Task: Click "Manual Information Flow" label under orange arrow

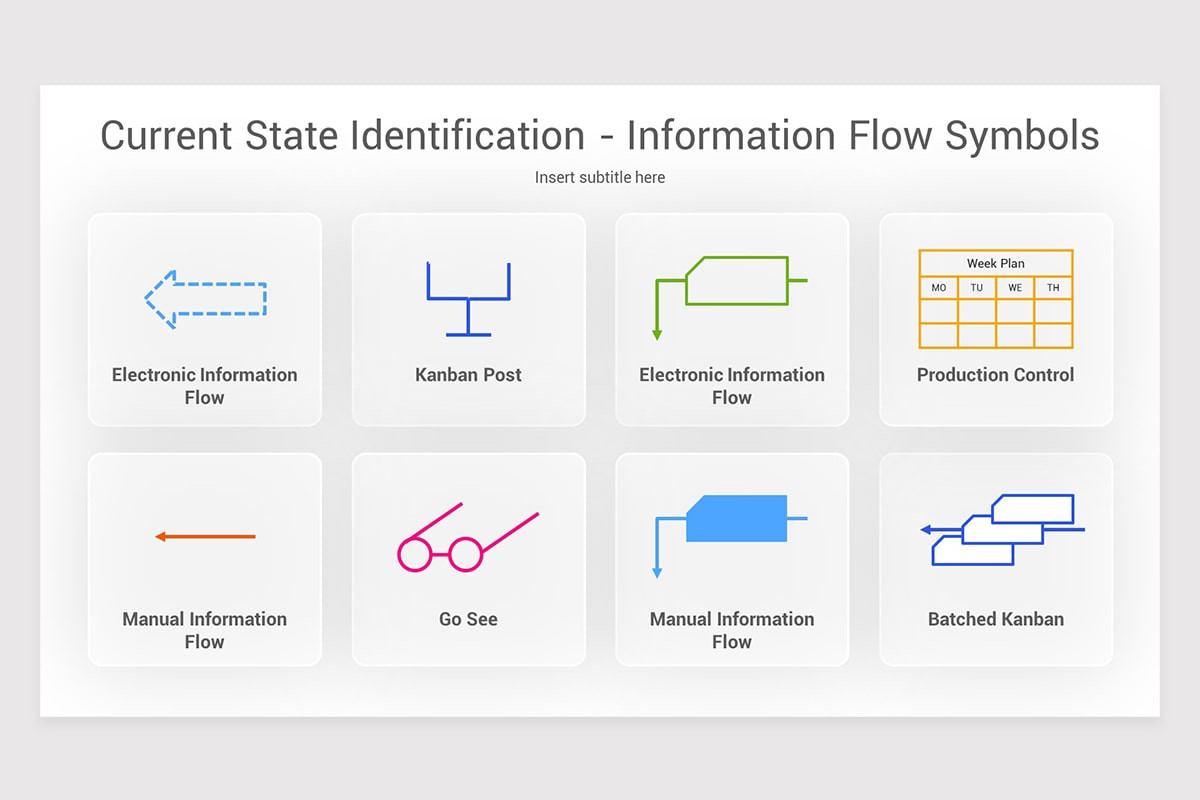Action: point(205,630)
